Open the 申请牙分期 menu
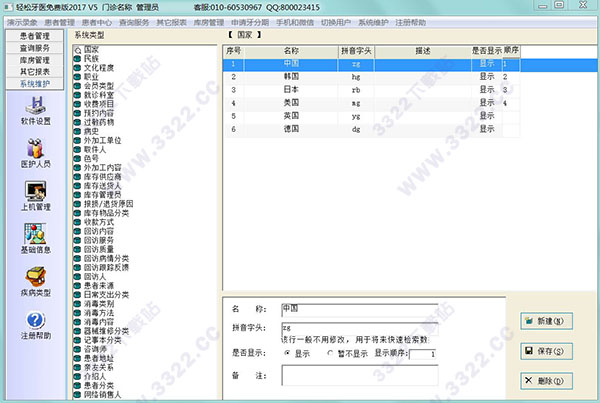 (250, 23)
